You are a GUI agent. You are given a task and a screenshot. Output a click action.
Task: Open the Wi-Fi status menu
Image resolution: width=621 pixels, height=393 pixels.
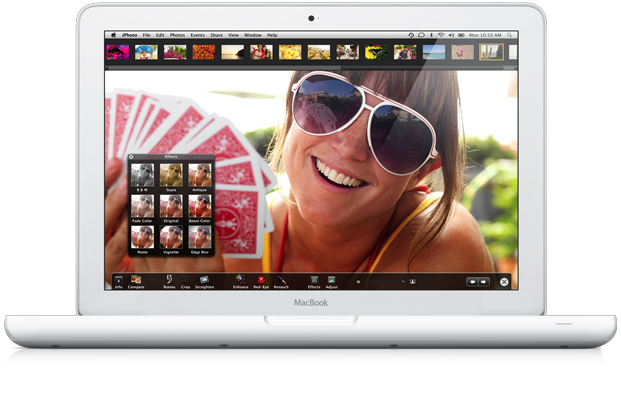(x=441, y=35)
